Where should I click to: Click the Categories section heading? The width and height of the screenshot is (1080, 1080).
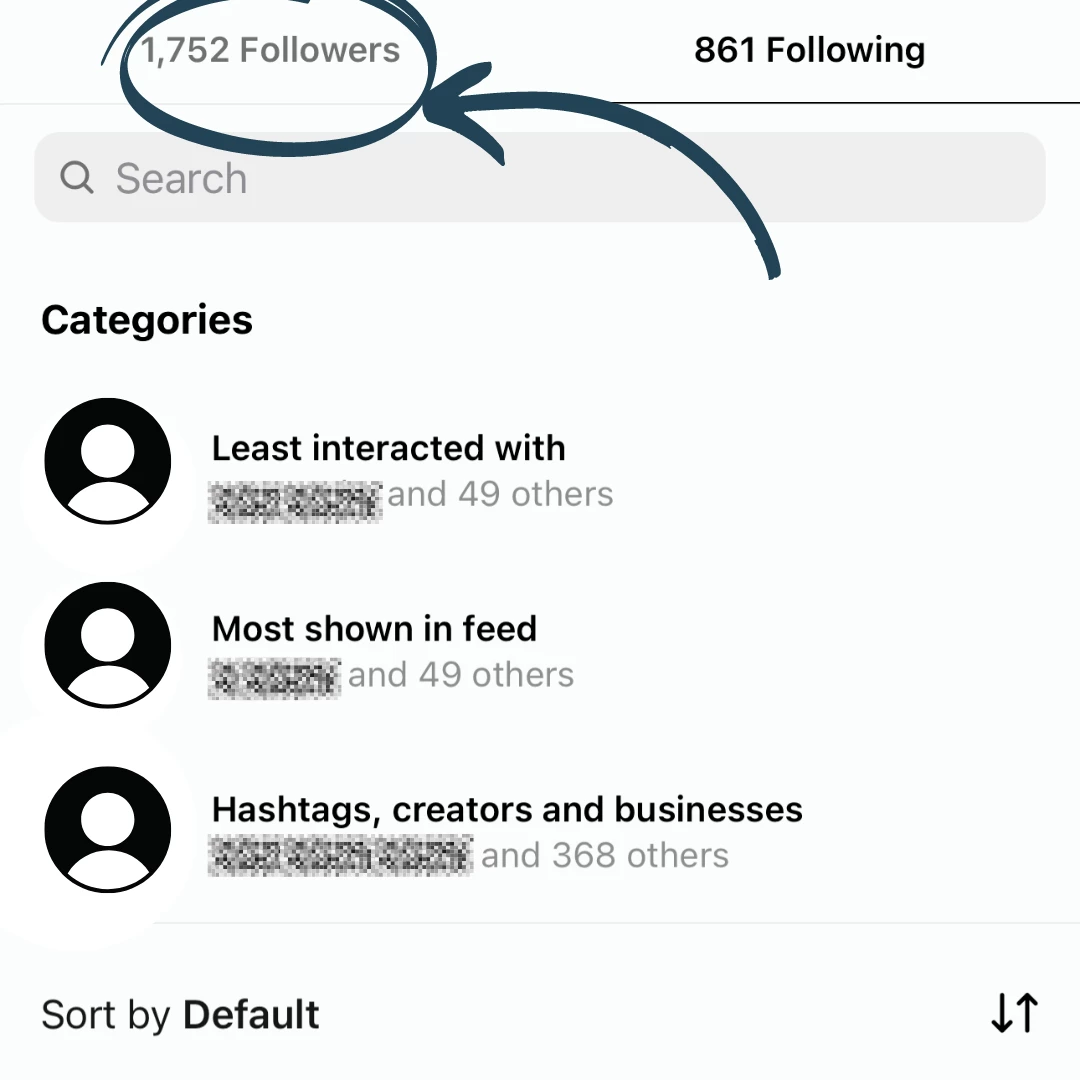[x=146, y=319]
